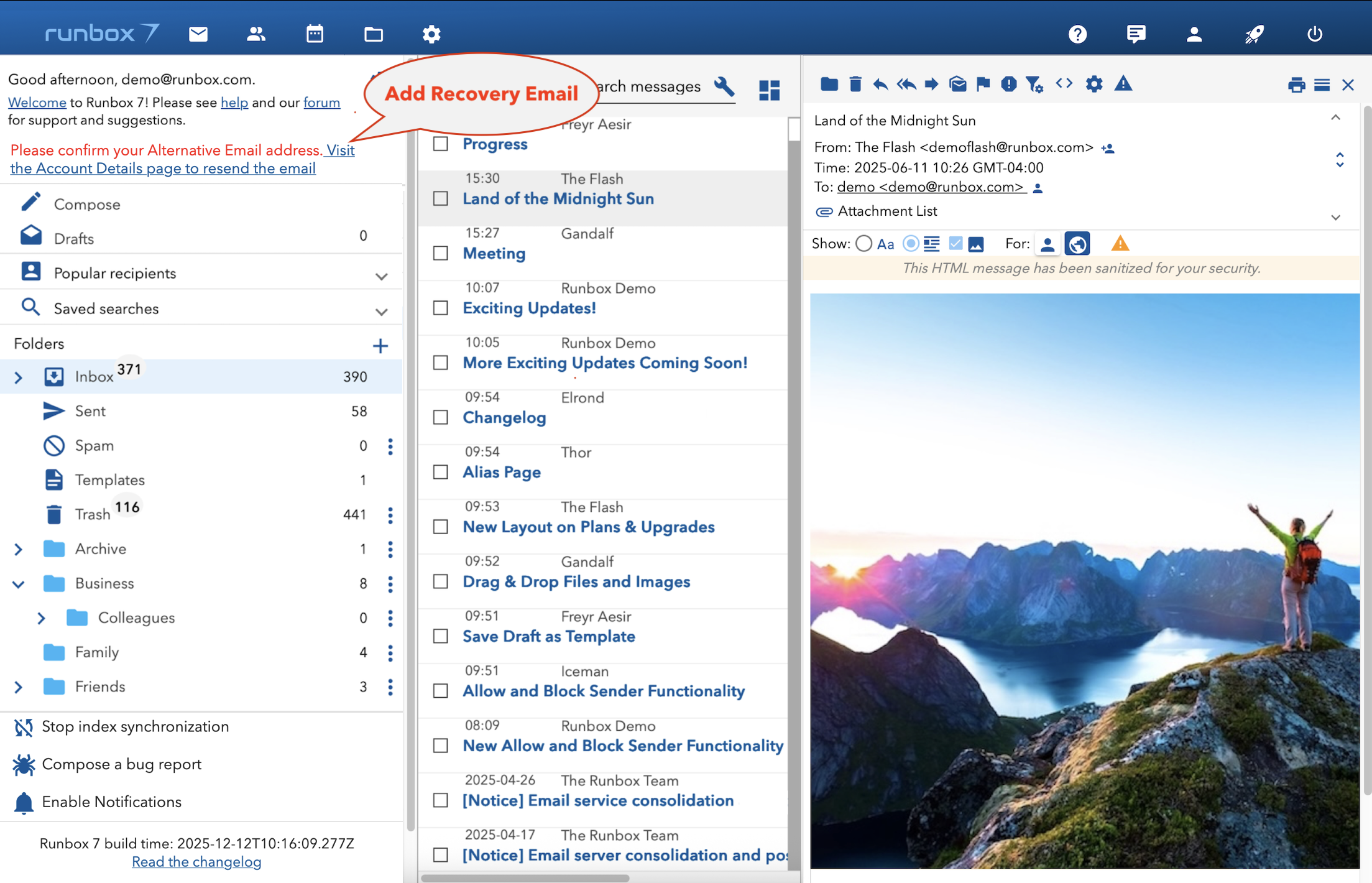Image resolution: width=1372 pixels, height=883 pixels.
Task: Click the reply arrow icon in message toolbar
Action: (880, 84)
